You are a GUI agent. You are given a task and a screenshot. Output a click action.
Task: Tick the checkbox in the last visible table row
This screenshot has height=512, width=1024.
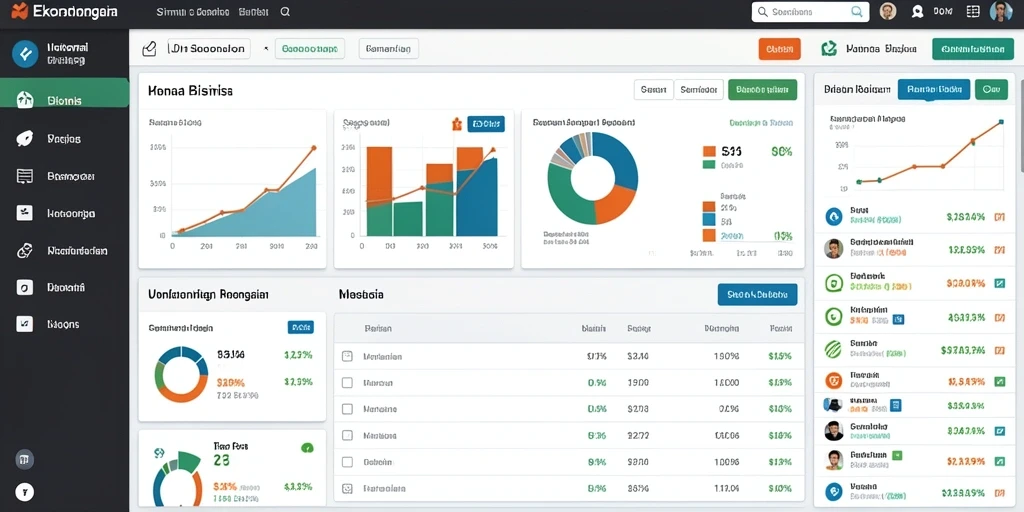tap(347, 488)
